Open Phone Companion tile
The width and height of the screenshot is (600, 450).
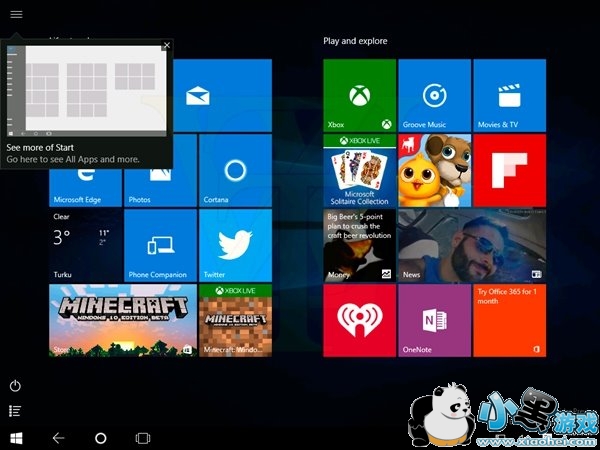click(160, 246)
